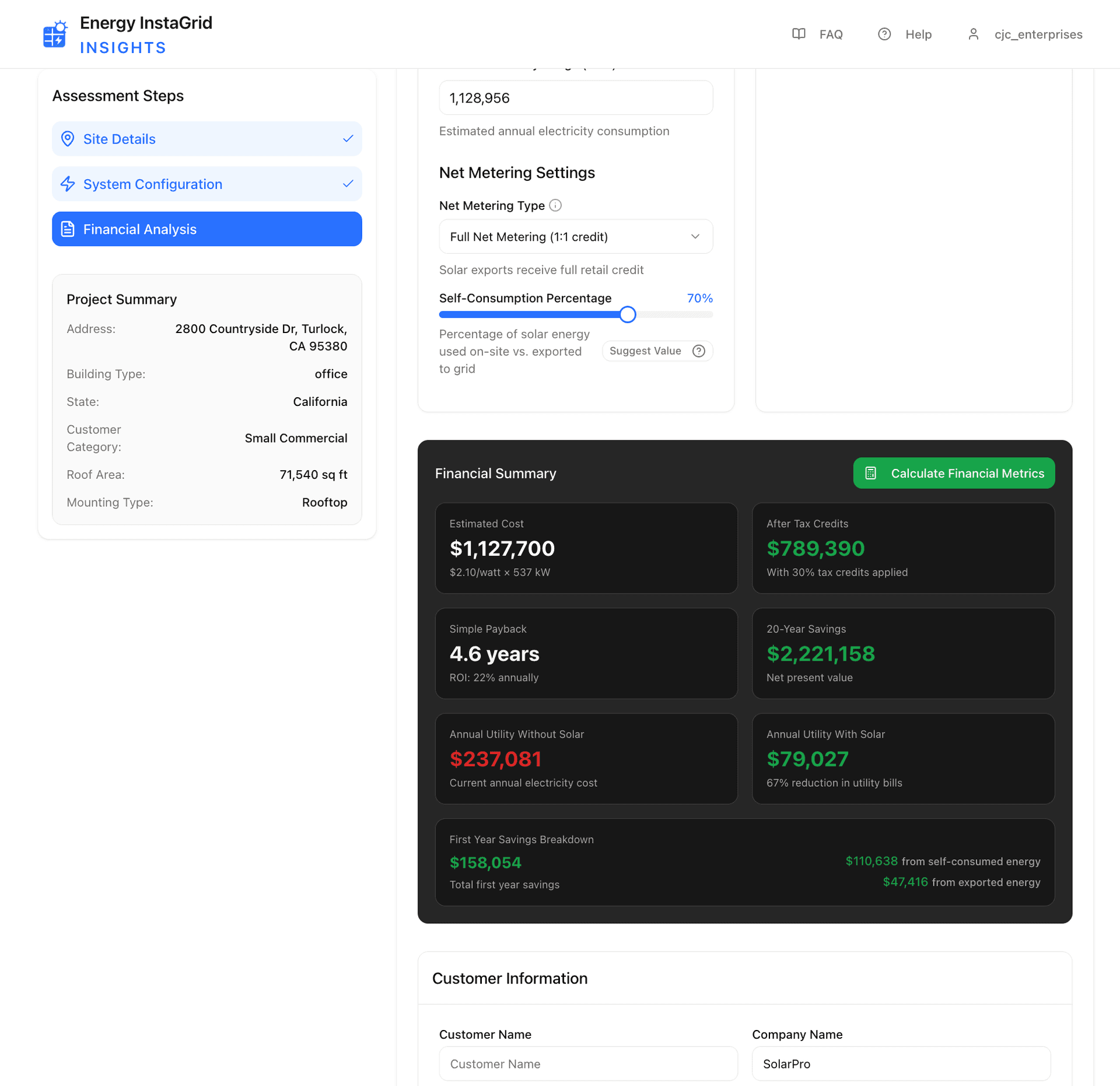Click the annual usage field showing 1,128,956
This screenshot has width=1120, height=1086.
[576, 97]
